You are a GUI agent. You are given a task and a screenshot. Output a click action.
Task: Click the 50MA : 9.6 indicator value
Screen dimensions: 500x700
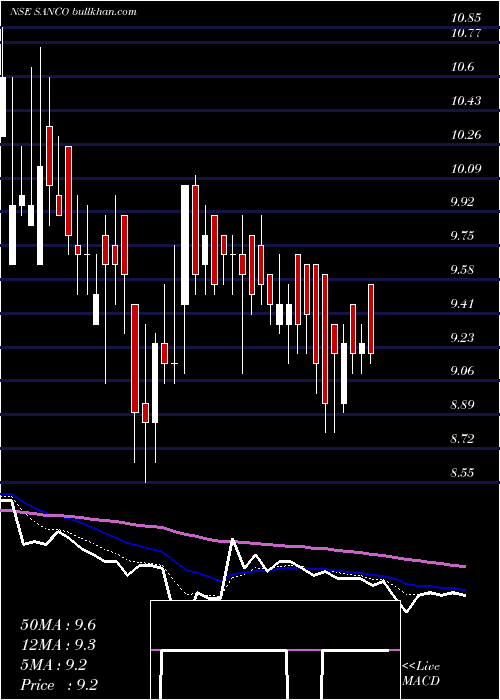tap(58, 625)
